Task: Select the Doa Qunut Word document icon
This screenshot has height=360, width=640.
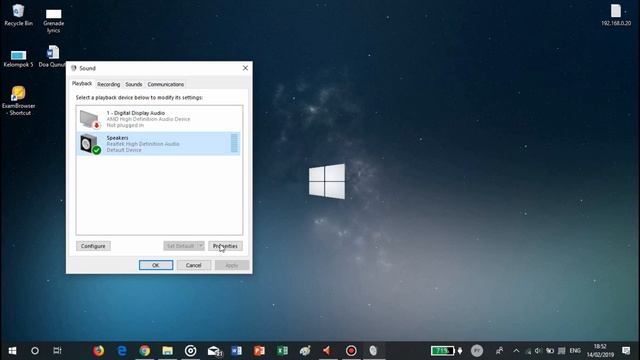Action: [53, 56]
